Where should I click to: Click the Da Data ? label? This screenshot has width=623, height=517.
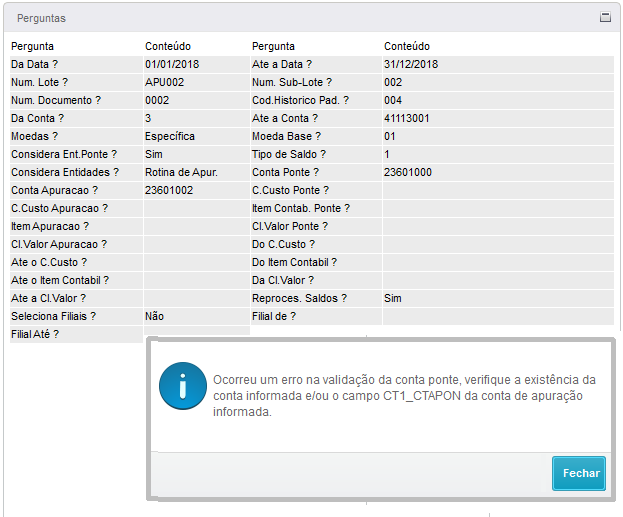click(x=35, y=64)
